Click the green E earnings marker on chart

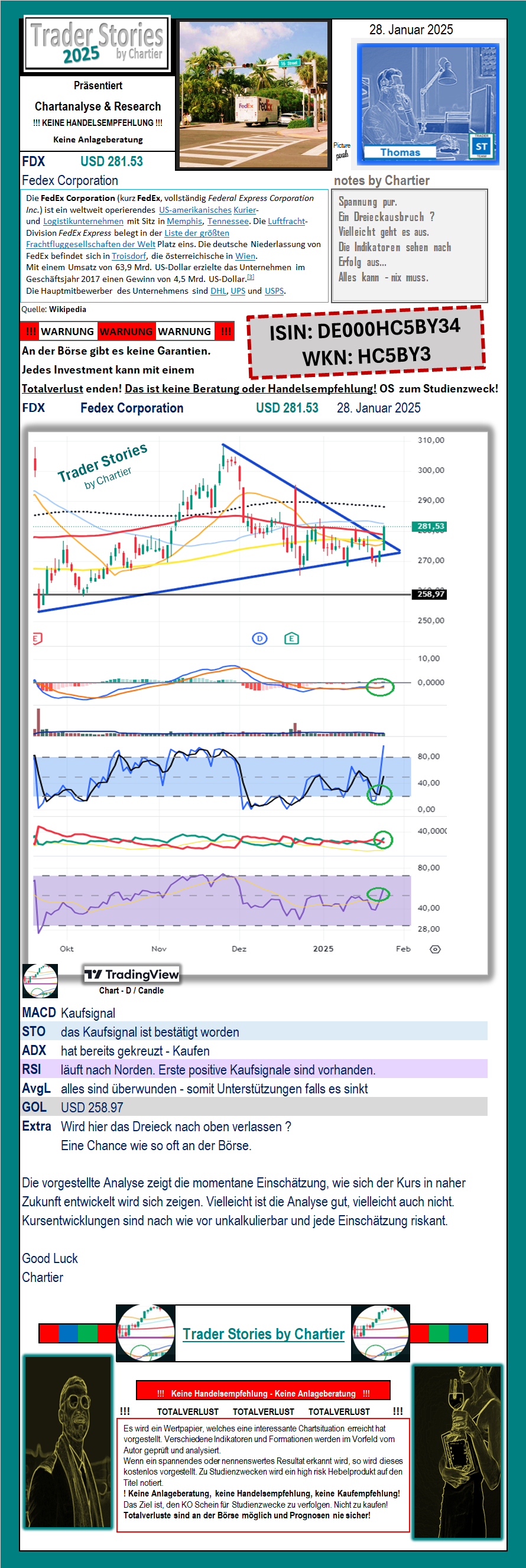291,638
